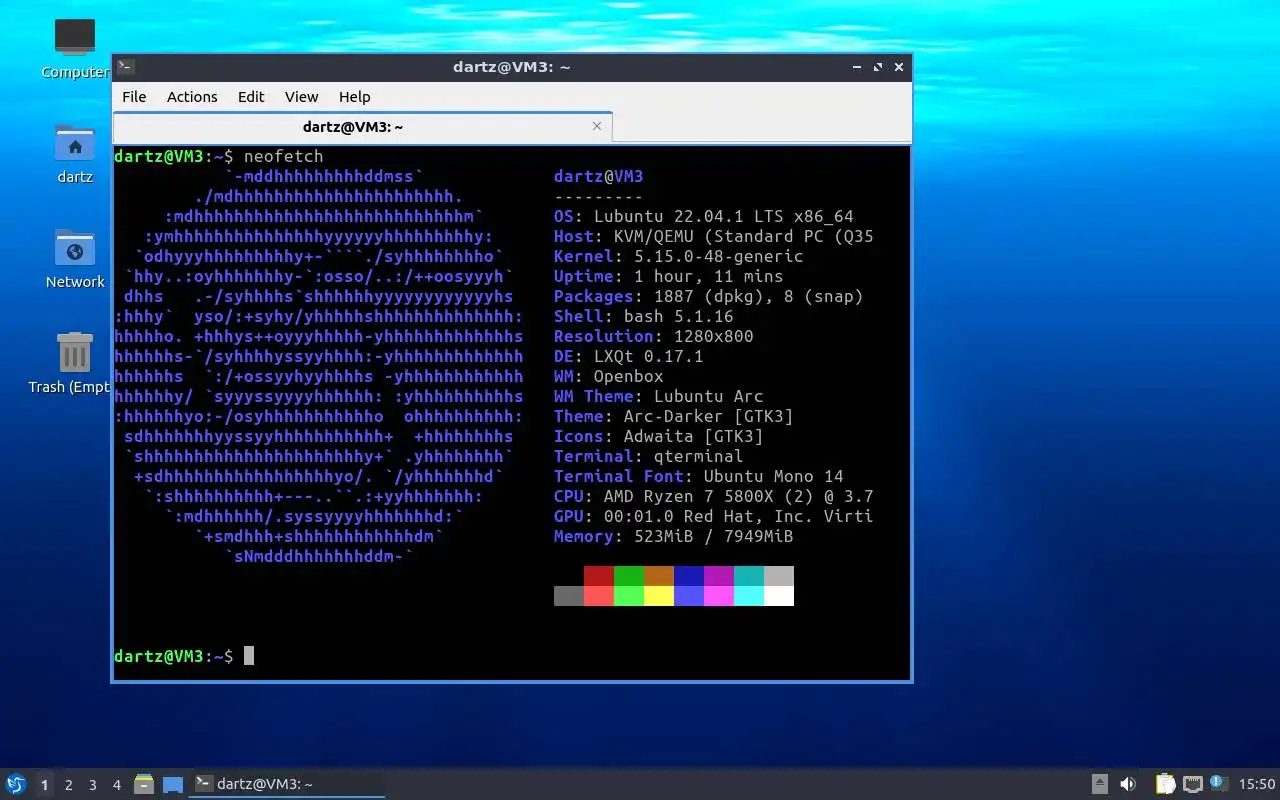
Task: Click the 'Kernel: 5.15.0-48-generic' line
Action: tap(679, 256)
